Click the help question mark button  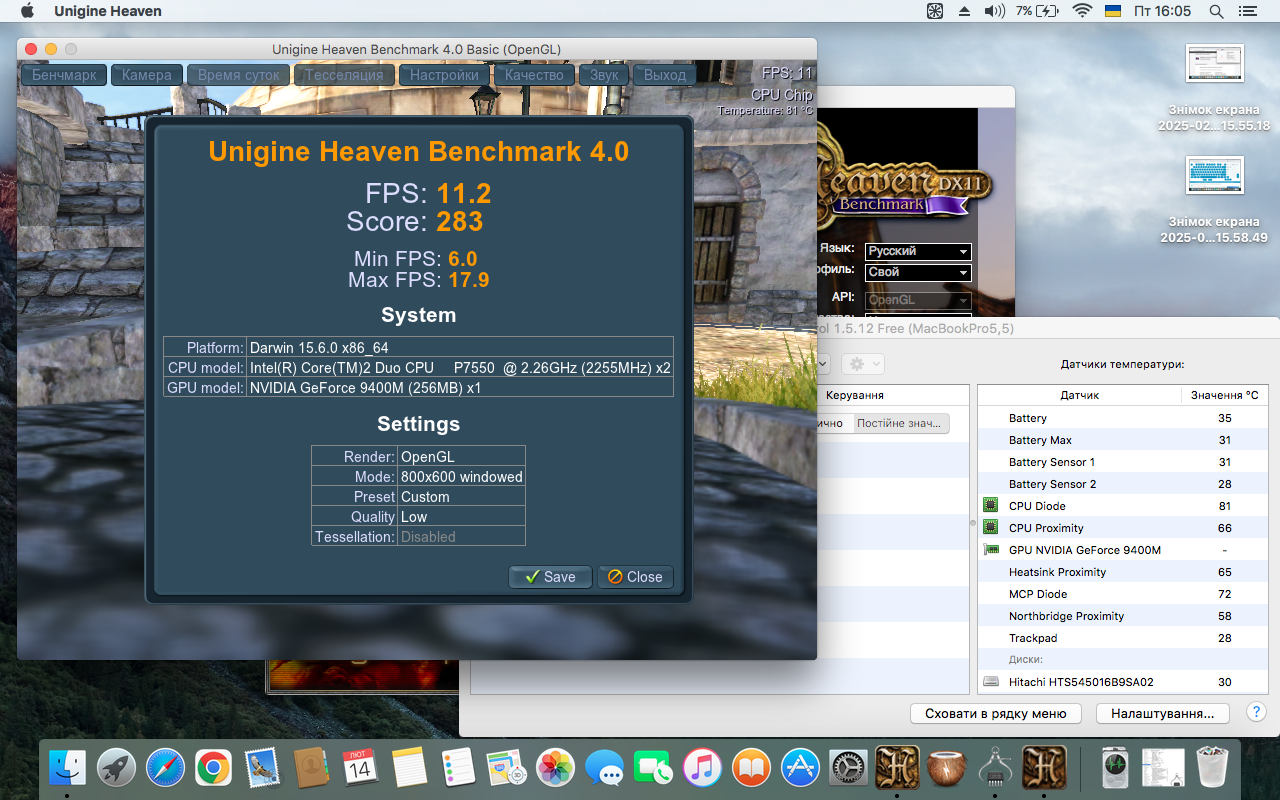pos(1256,713)
